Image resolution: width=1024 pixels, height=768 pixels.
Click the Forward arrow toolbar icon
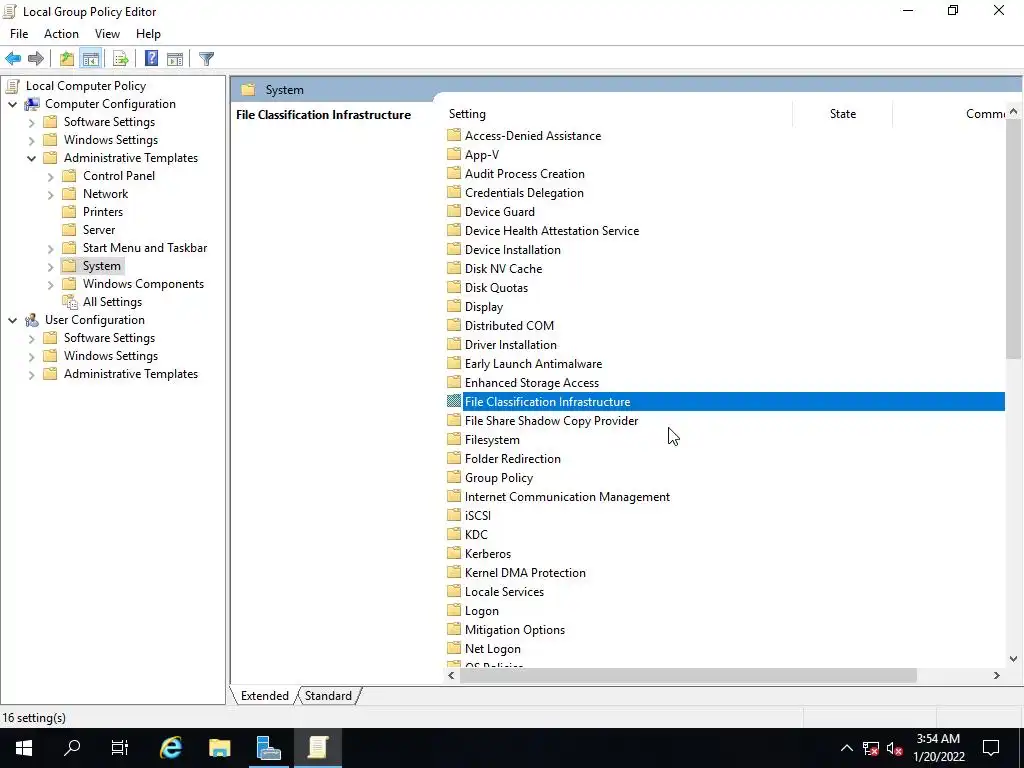[x=36, y=59]
